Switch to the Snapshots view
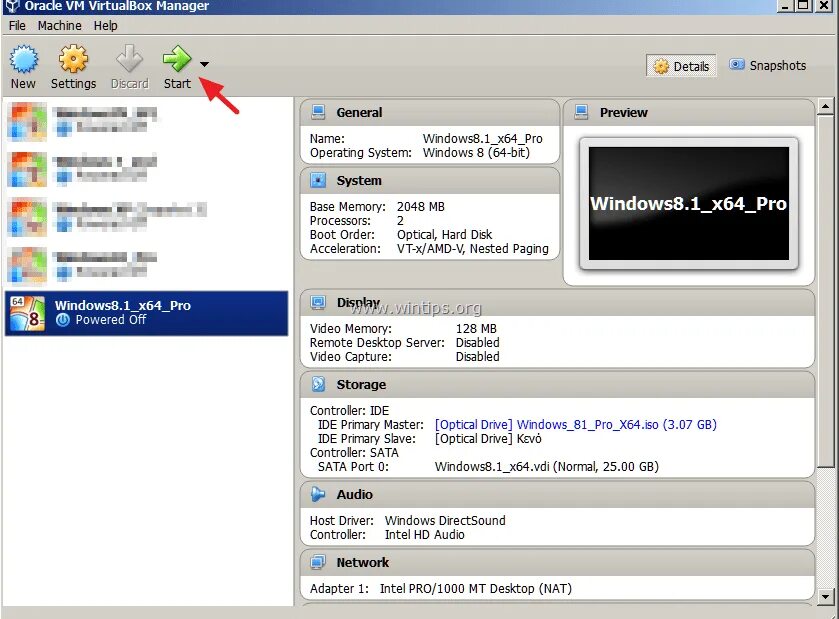 [768, 66]
